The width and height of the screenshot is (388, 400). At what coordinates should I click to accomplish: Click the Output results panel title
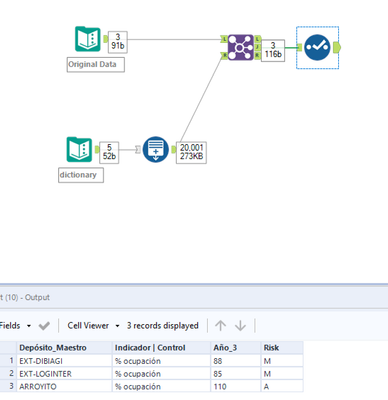(x=25, y=297)
